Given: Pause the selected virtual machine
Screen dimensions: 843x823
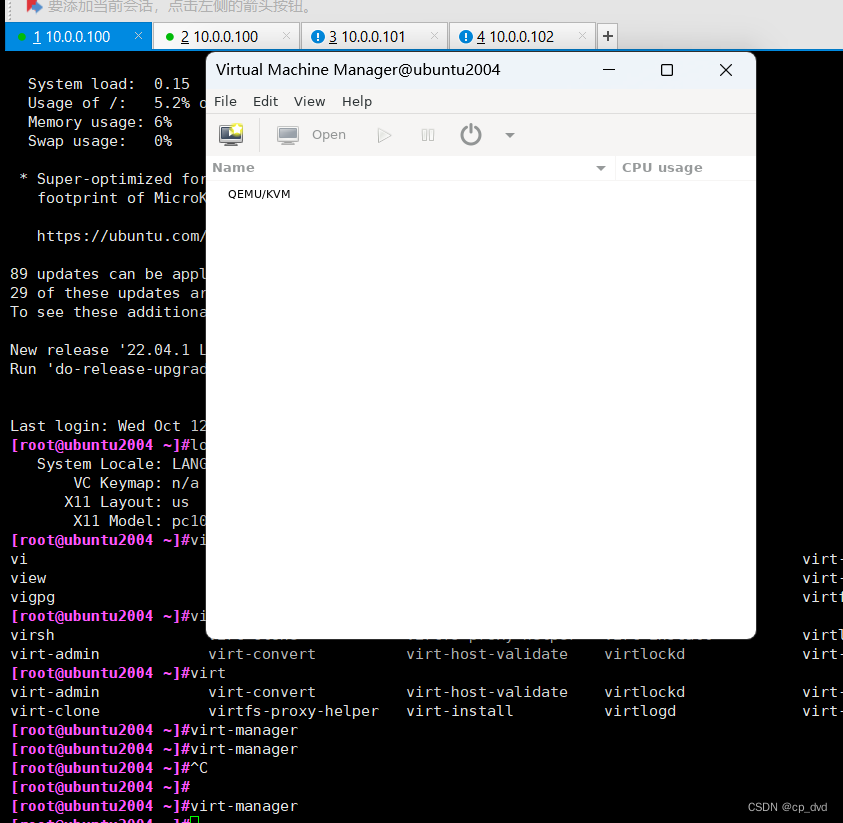Looking at the screenshot, I should coord(428,135).
